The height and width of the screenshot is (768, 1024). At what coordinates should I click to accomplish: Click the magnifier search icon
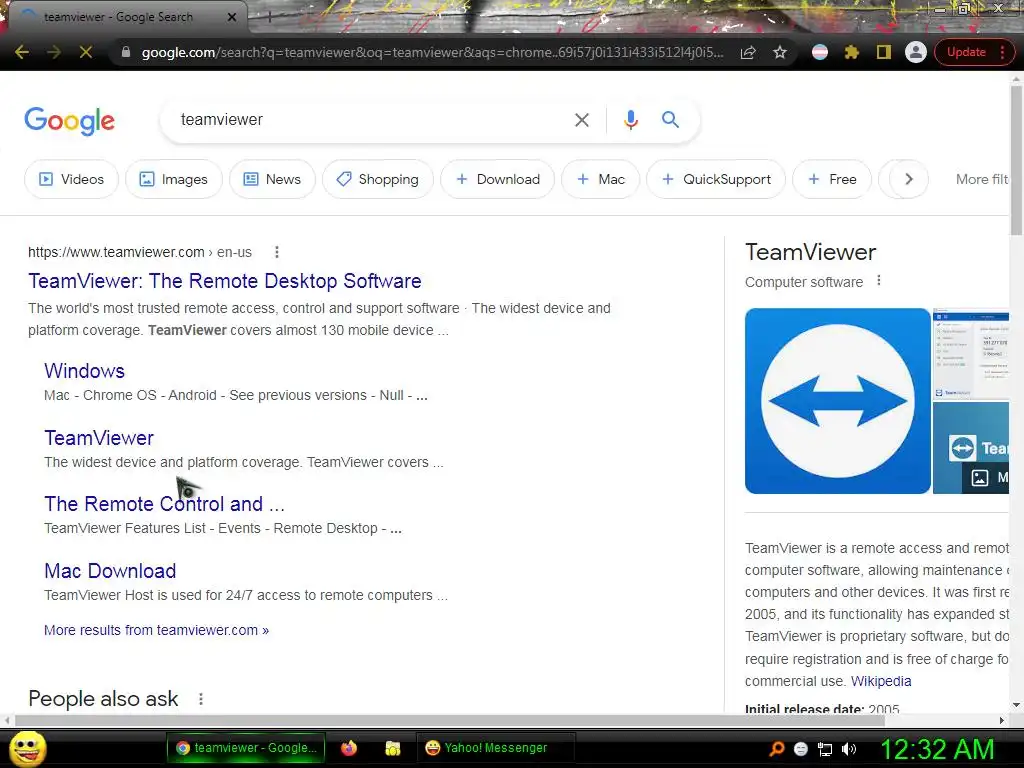(670, 120)
